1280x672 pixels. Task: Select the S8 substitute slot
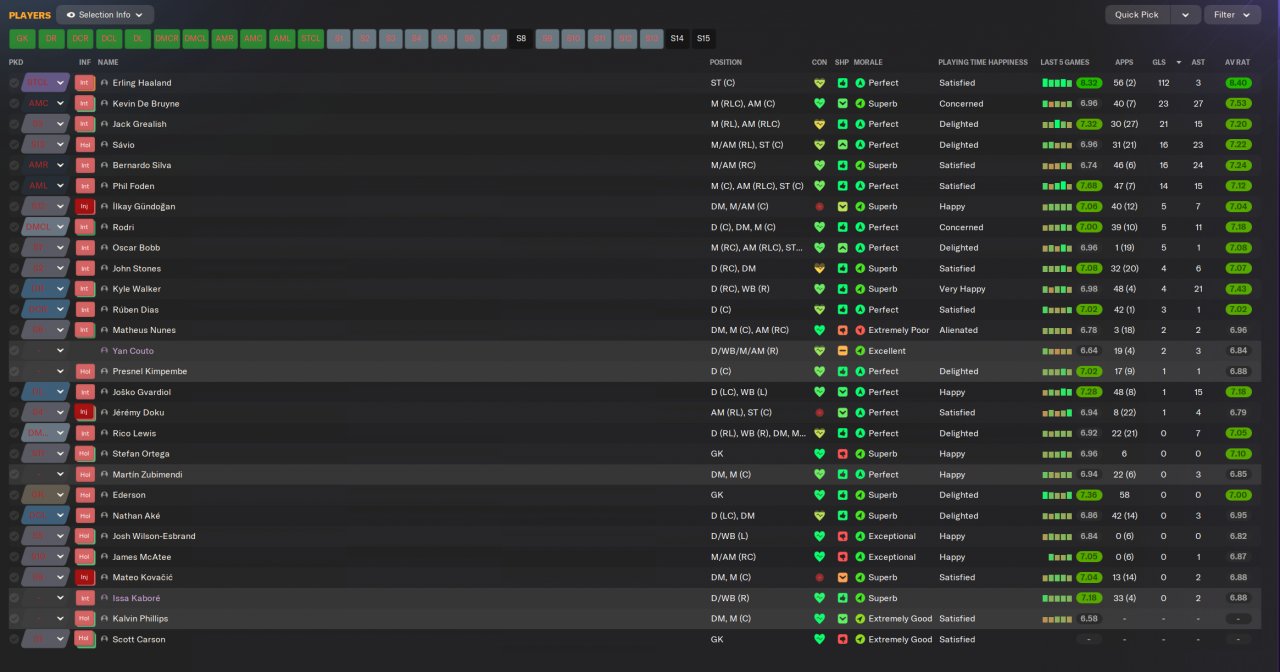[521, 39]
